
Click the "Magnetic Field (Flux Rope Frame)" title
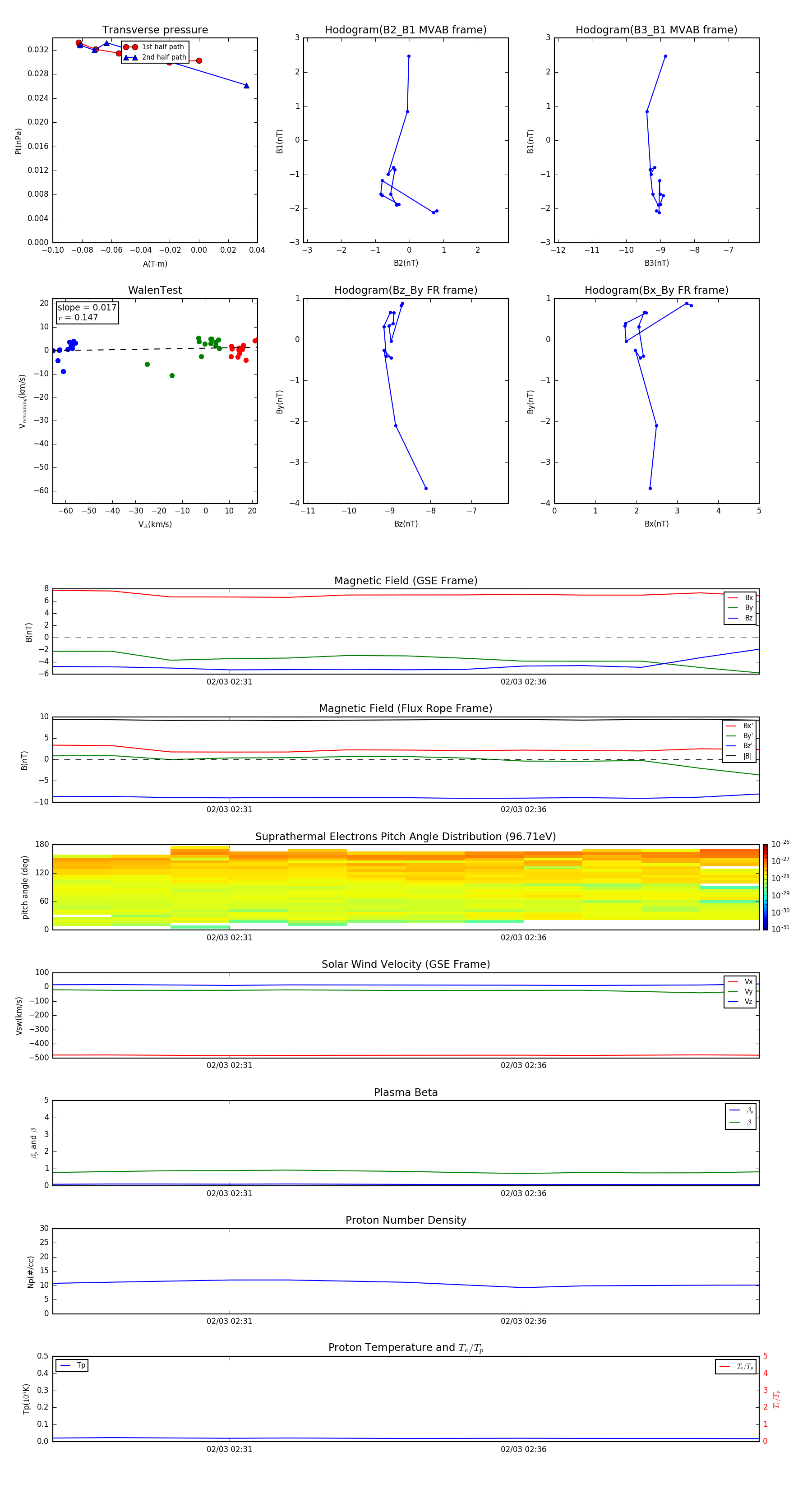tap(406, 709)
